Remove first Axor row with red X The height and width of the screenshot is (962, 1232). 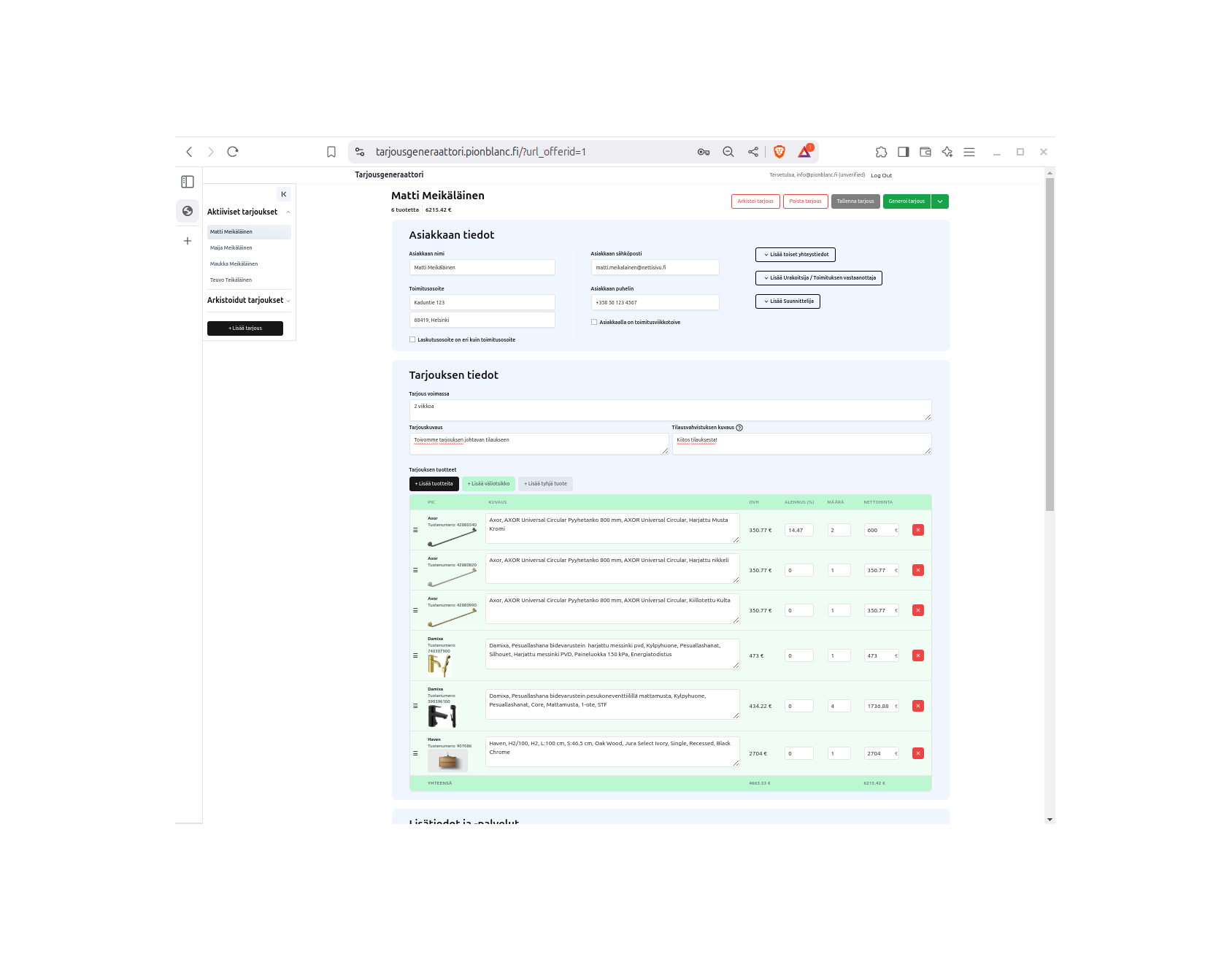[917, 530]
